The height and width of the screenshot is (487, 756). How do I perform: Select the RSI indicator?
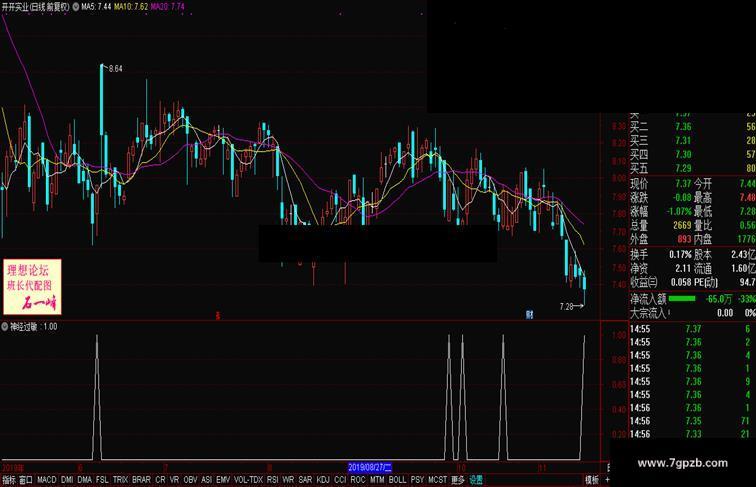tap(272, 480)
